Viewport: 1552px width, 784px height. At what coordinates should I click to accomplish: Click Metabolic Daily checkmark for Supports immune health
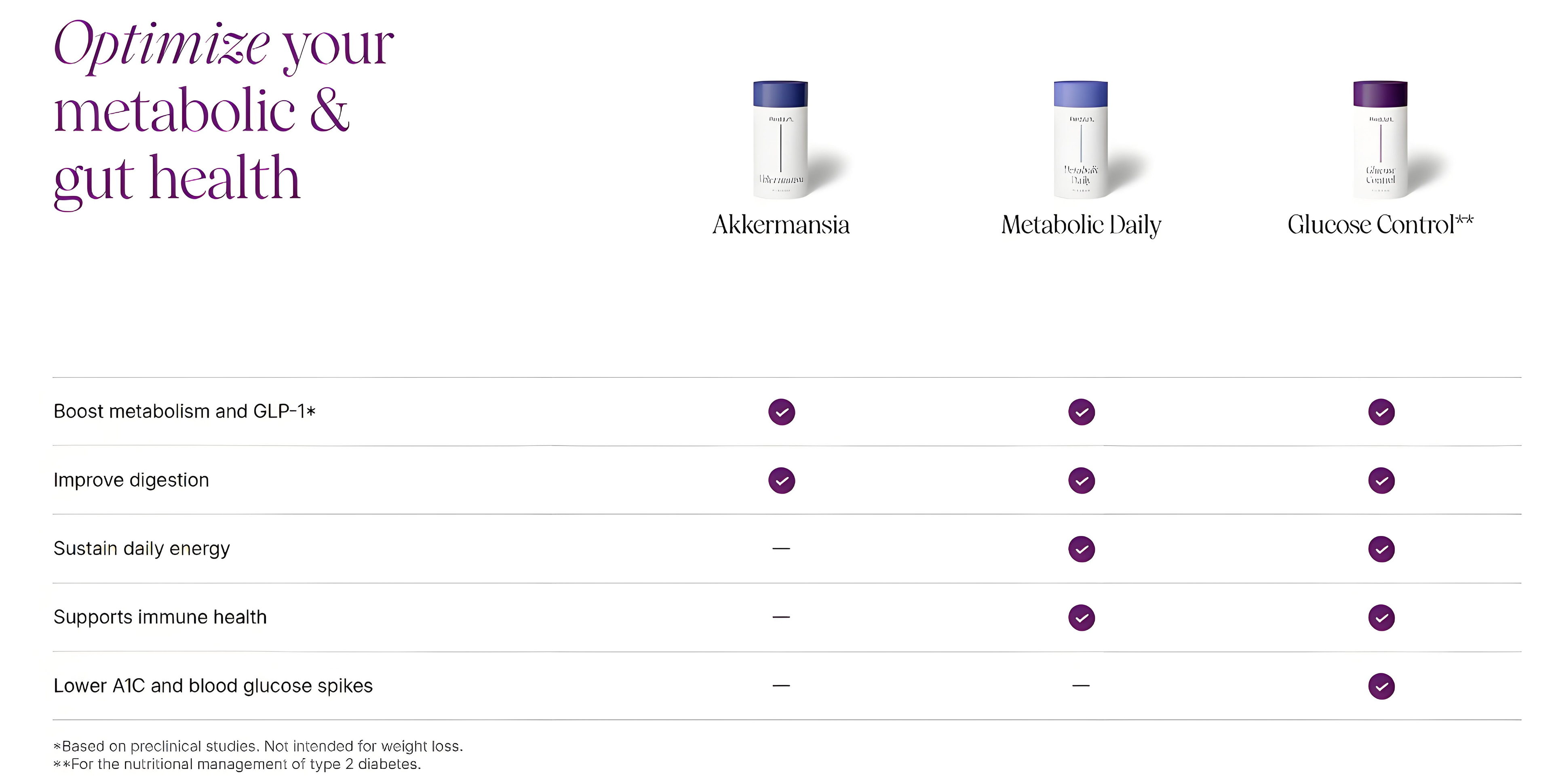pyautogui.click(x=1082, y=618)
